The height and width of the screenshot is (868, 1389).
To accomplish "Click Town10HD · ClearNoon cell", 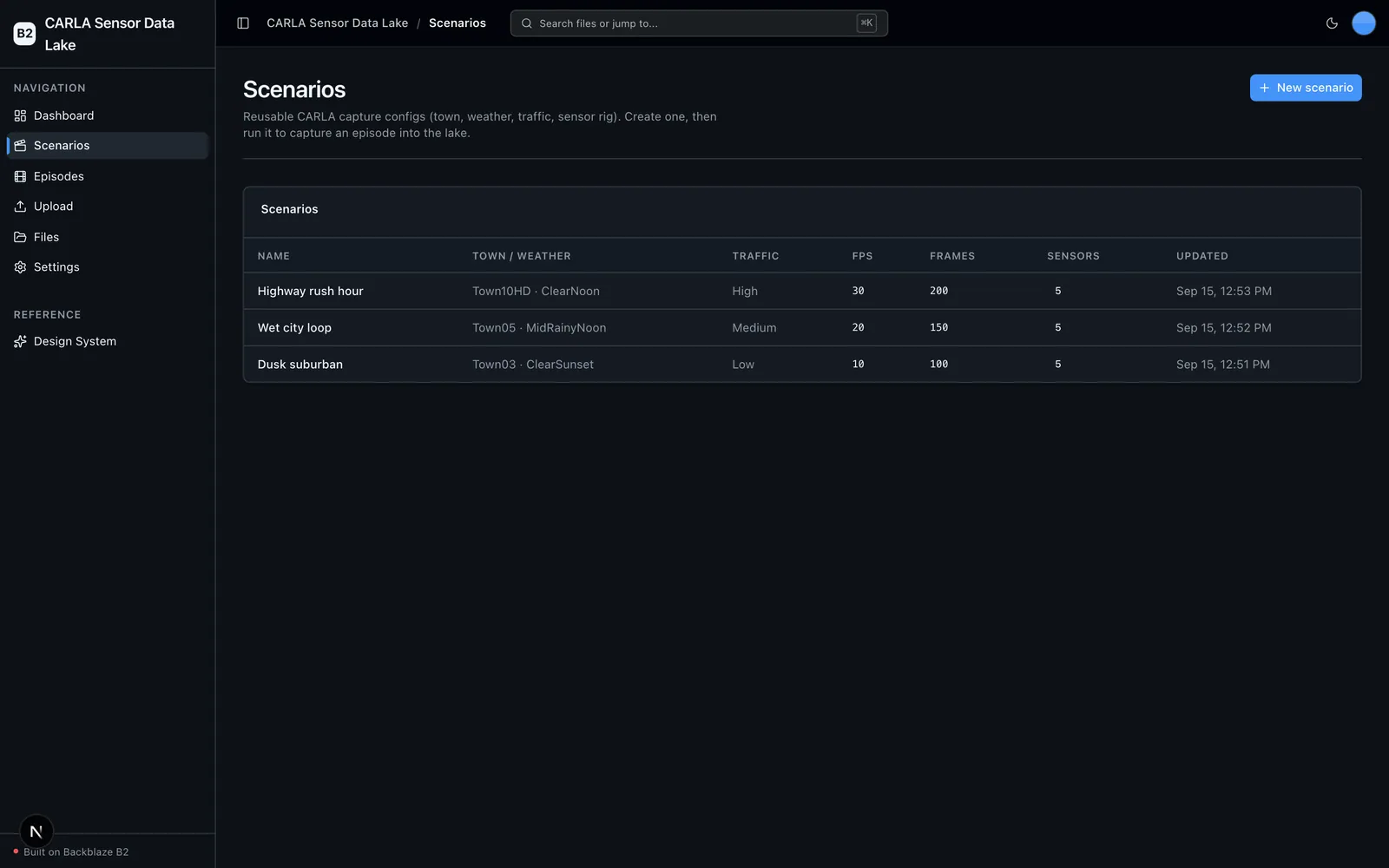I will pos(536,292).
